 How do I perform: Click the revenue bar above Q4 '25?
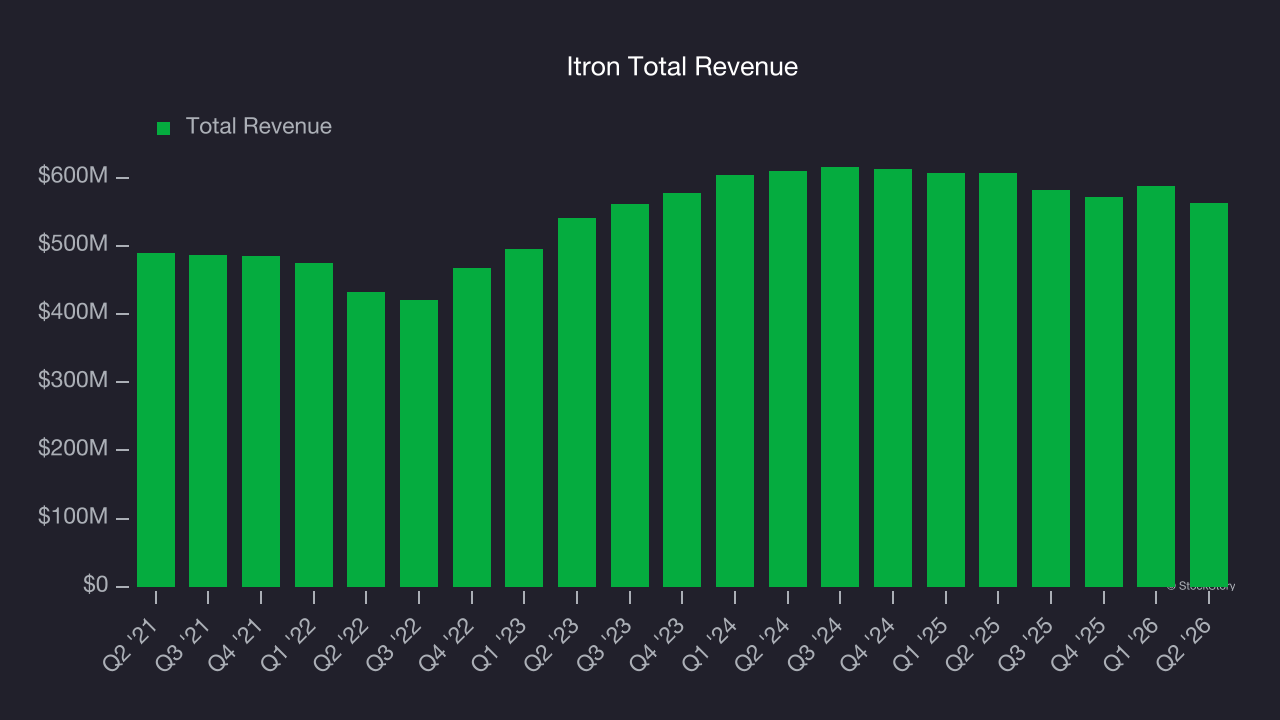click(x=1104, y=392)
